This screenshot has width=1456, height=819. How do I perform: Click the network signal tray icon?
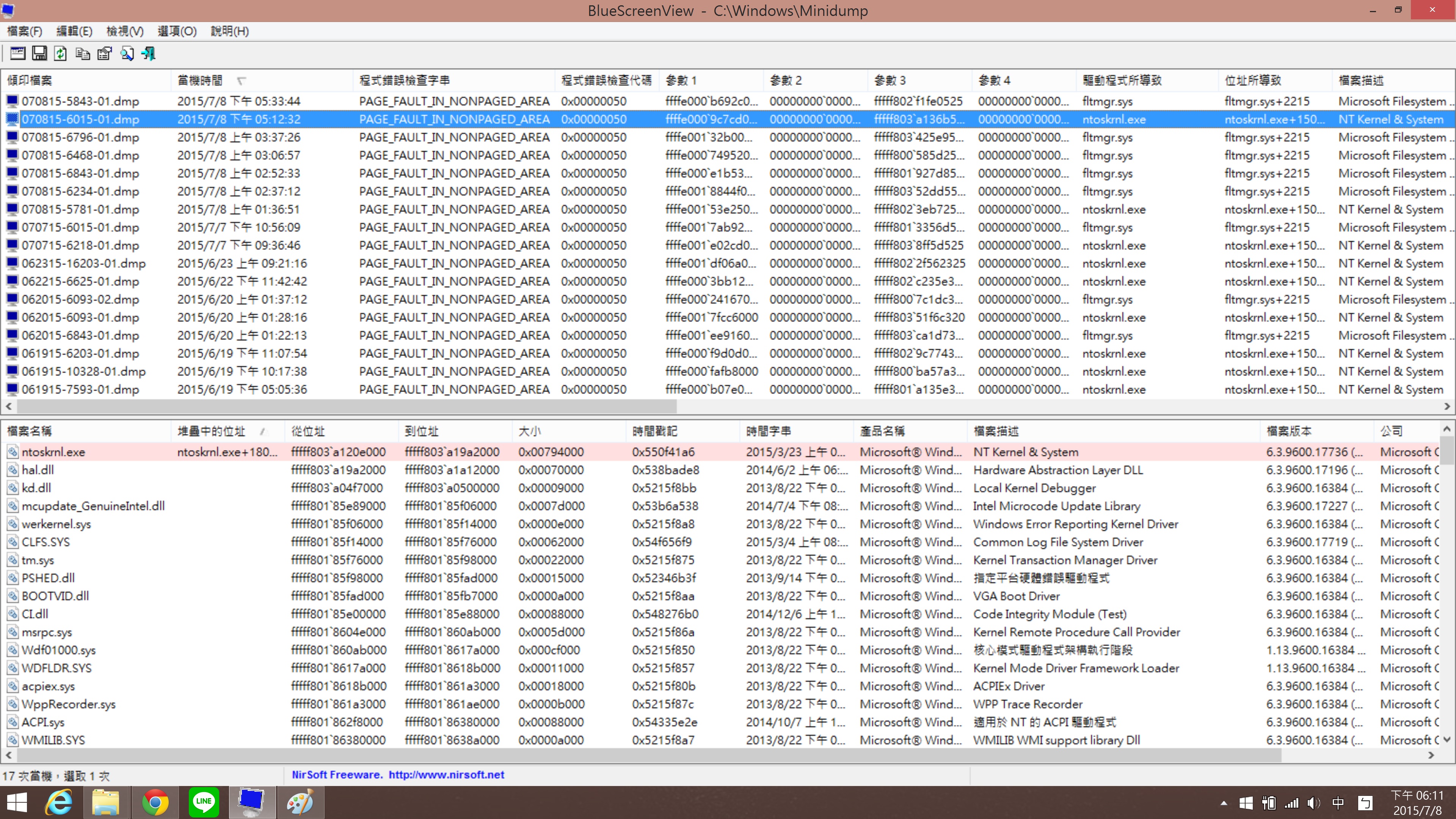1291,803
